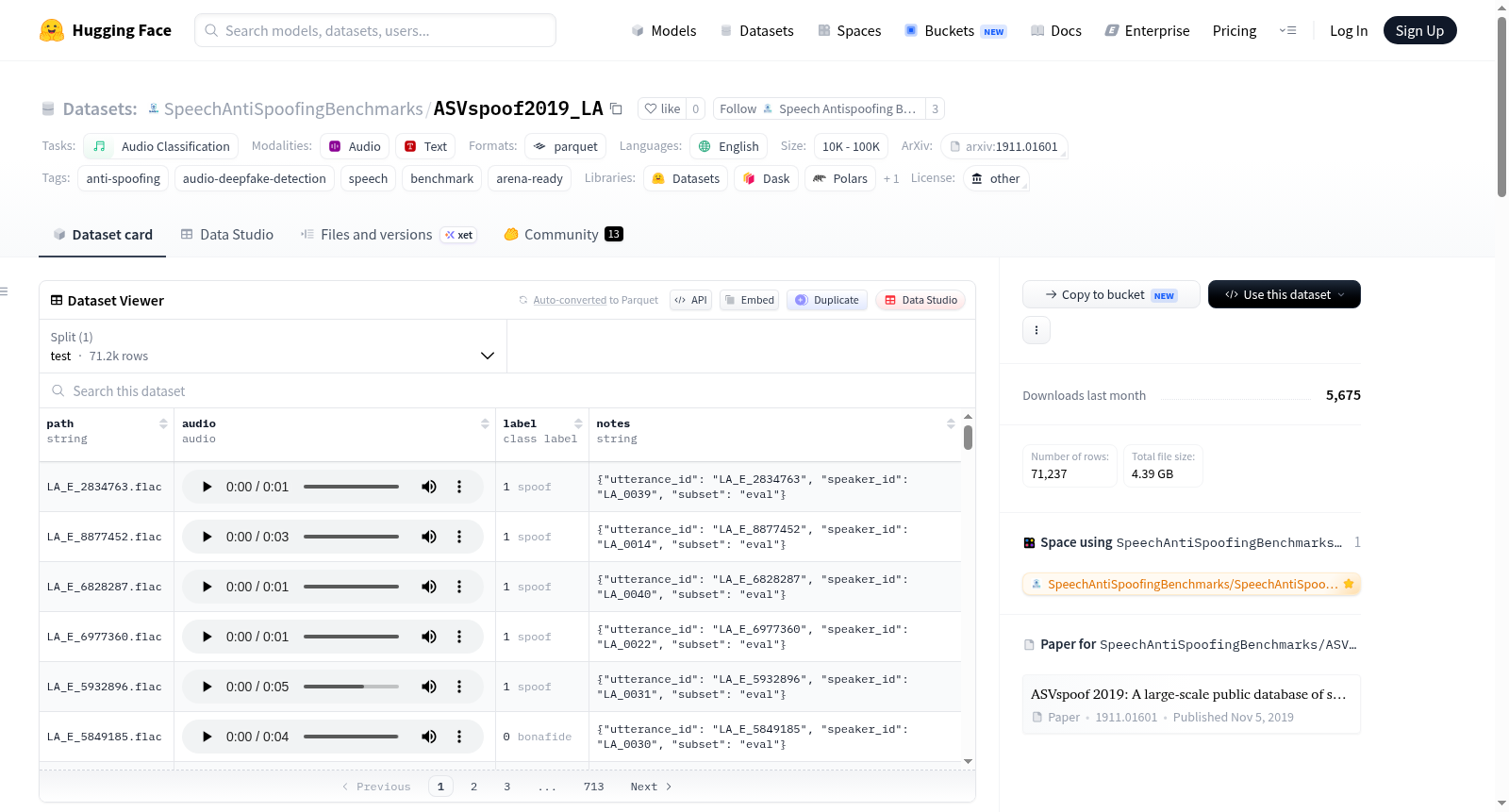Open more options for LA_E_5932896.flac audio
The height and width of the screenshot is (812, 1509).
tap(459, 687)
